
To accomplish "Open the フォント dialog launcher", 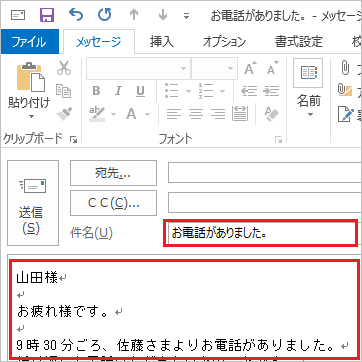I will (x=278, y=140).
